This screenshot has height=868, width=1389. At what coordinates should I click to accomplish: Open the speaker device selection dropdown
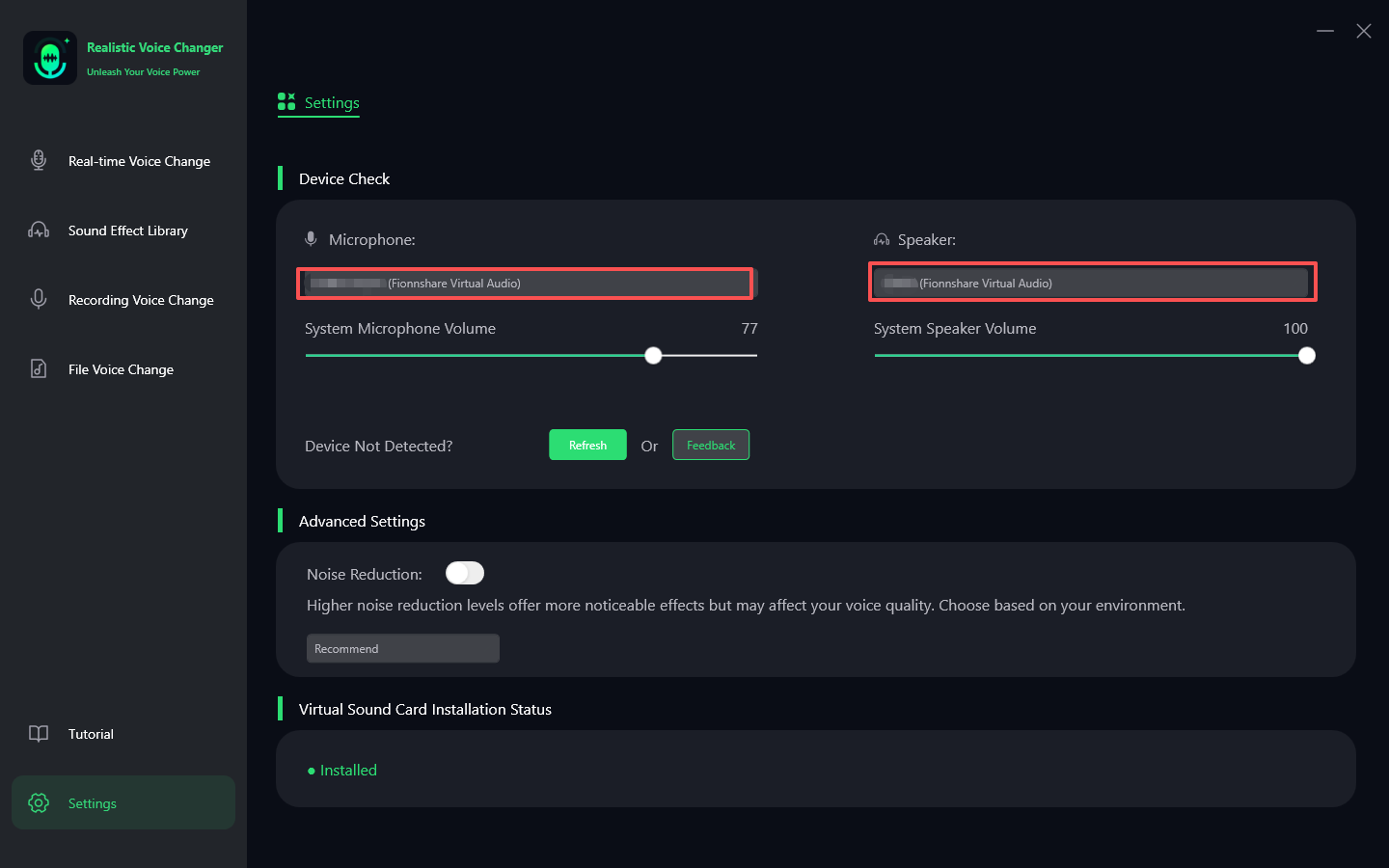1093,283
